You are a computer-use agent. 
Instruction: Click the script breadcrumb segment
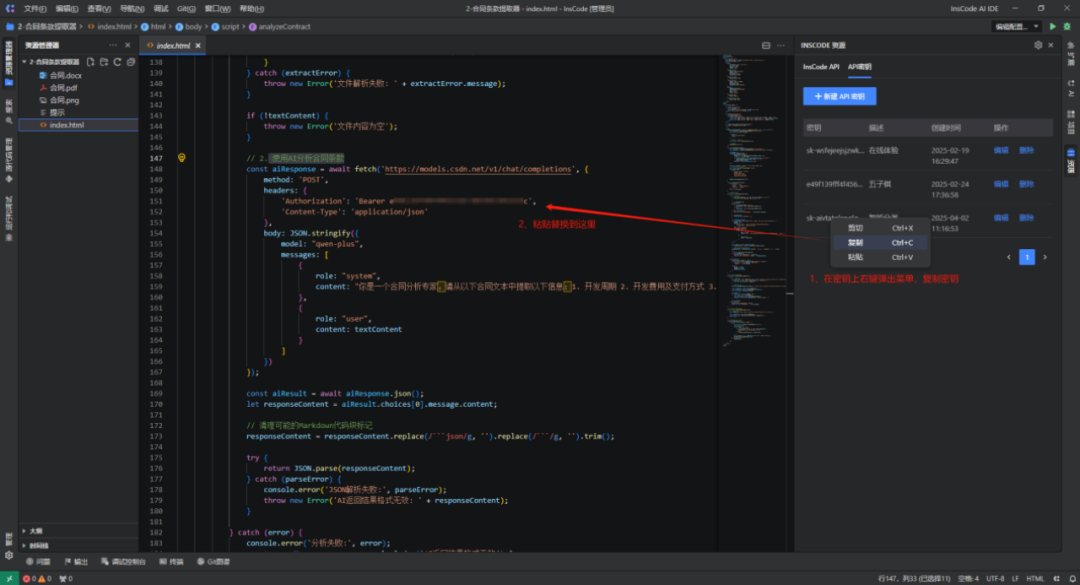(x=225, y=27)
